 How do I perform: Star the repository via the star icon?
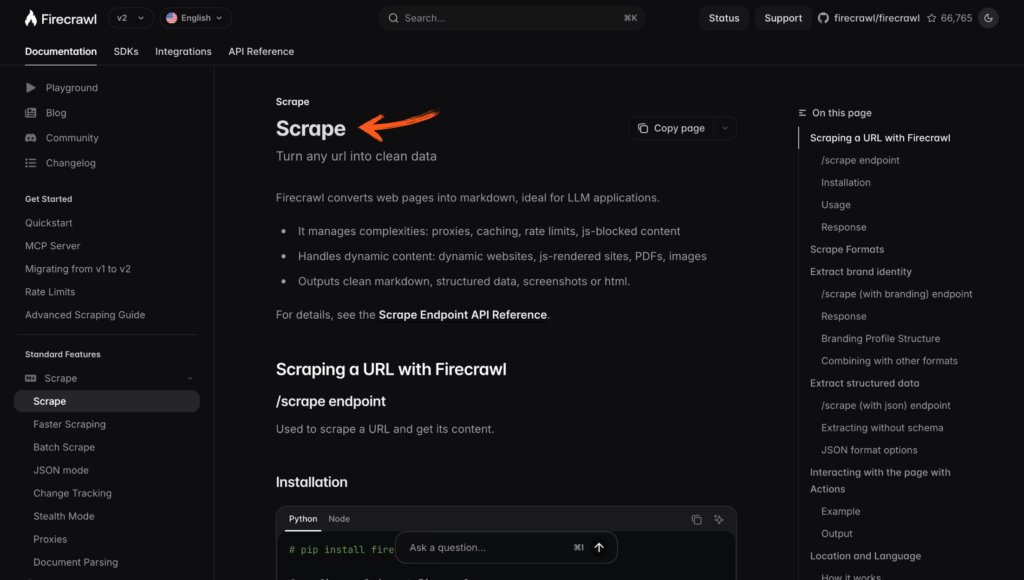(933, 17)
